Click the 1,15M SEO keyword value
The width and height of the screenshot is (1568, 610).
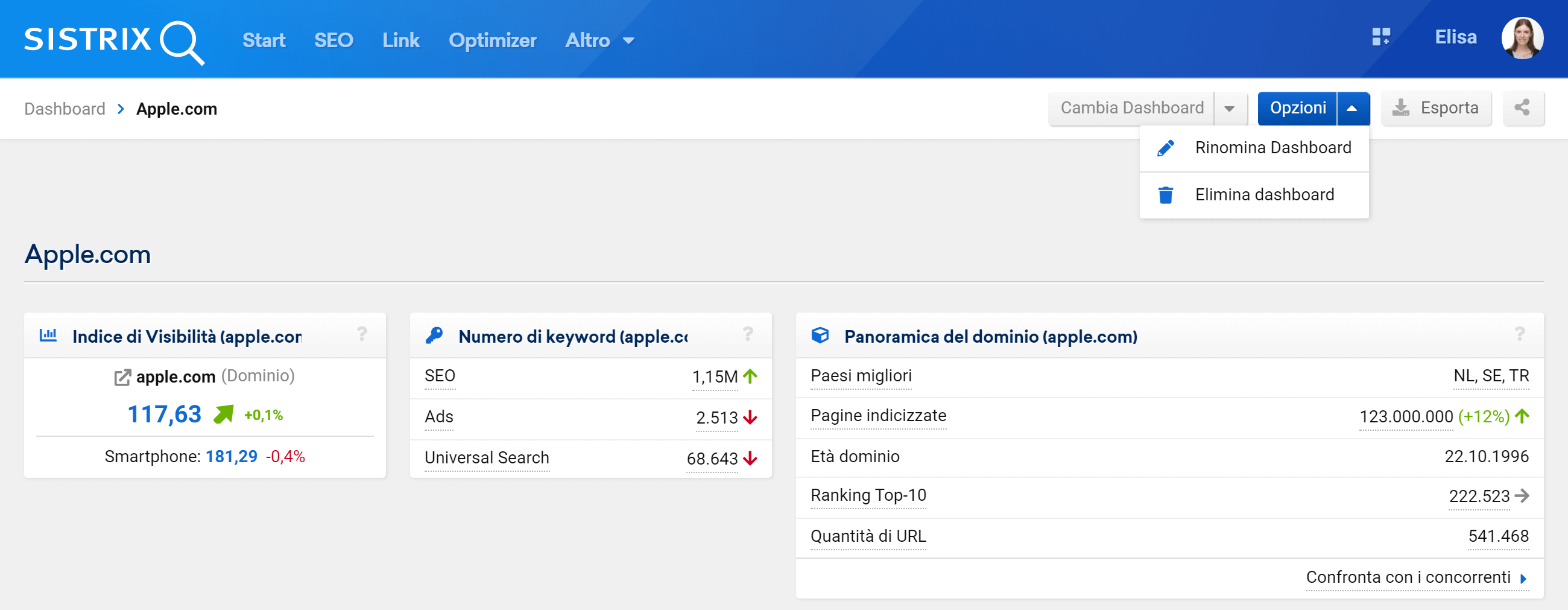coord(715,377)
